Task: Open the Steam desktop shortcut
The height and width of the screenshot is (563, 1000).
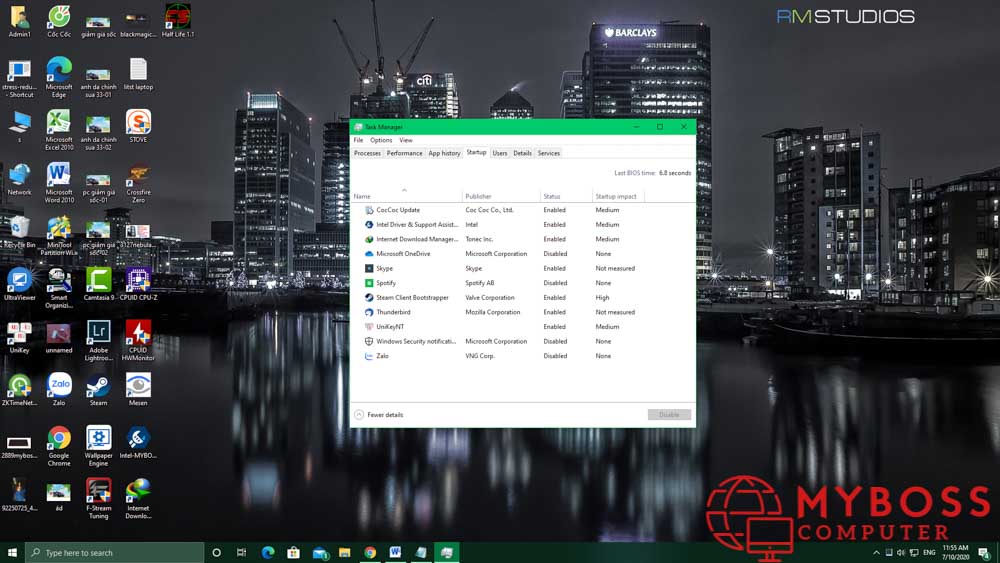Action: (98, 390)
